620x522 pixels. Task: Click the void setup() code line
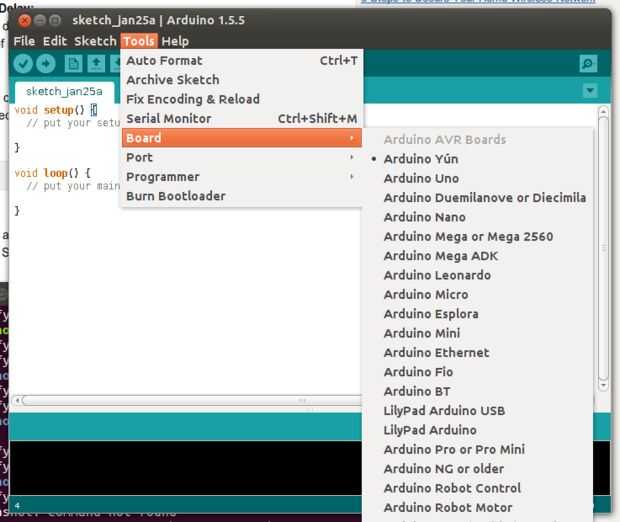coord(55,110)
